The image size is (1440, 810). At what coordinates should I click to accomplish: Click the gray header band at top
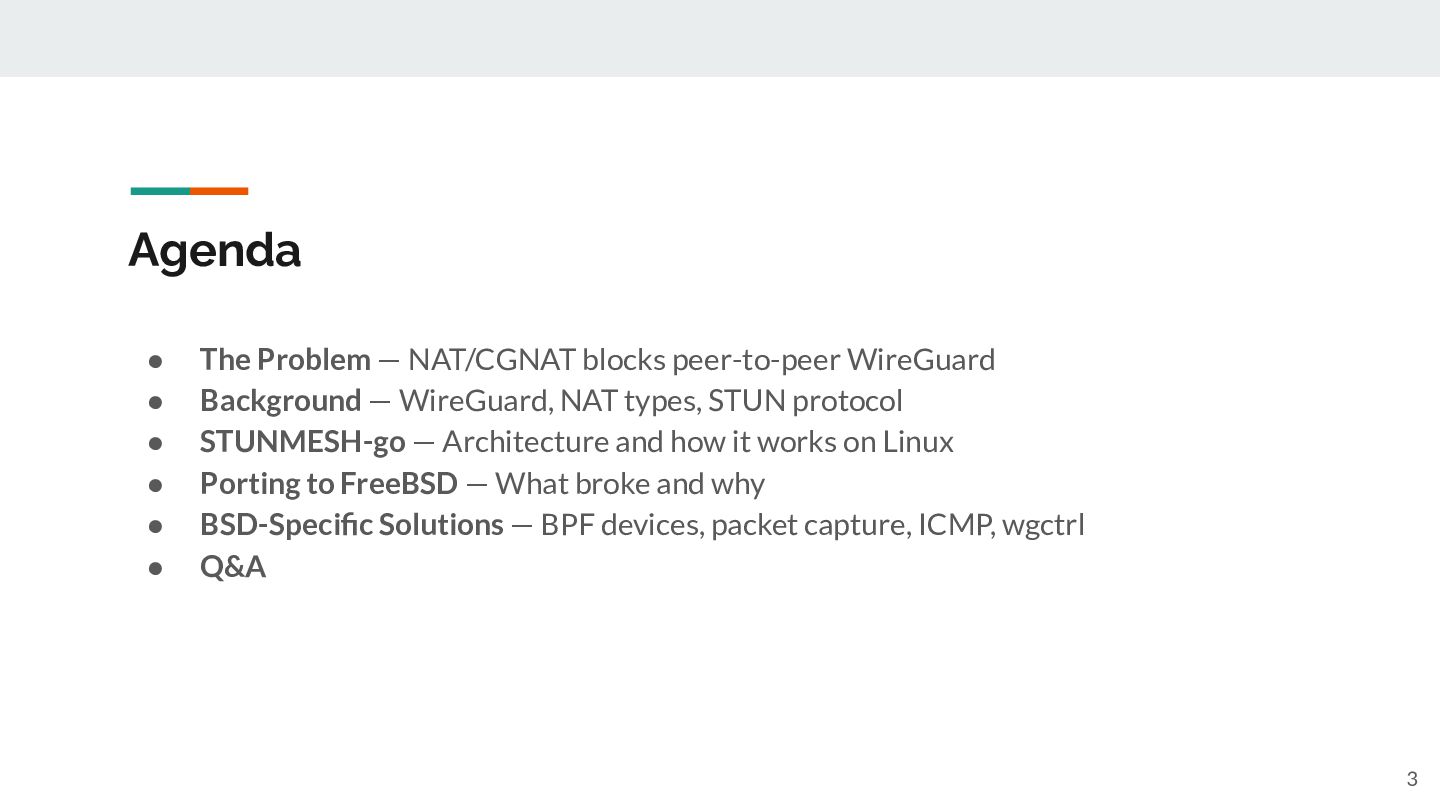coord(720,38)
